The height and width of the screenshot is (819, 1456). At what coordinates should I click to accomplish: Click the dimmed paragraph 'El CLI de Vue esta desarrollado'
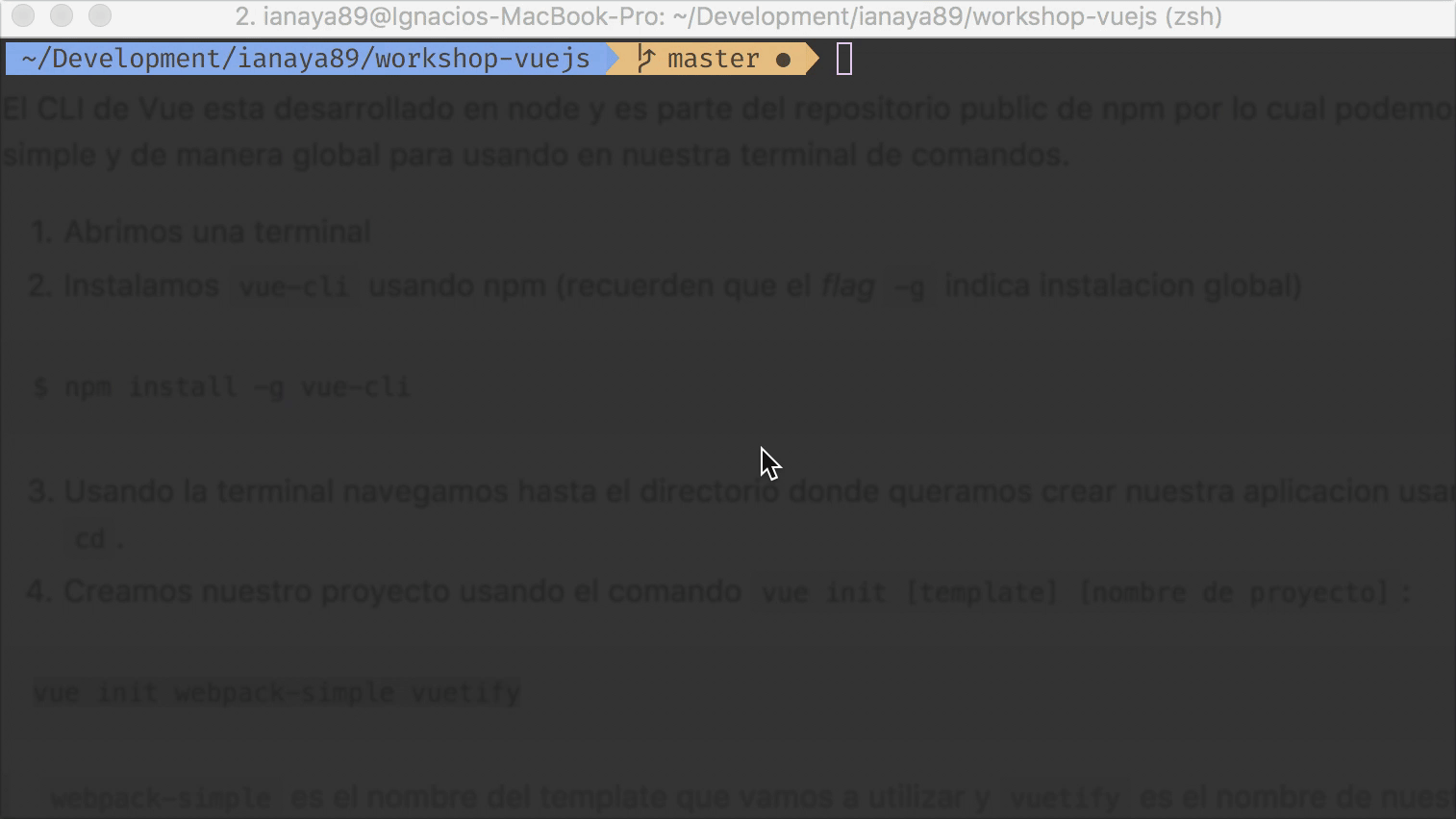click(x=728, y=132)
